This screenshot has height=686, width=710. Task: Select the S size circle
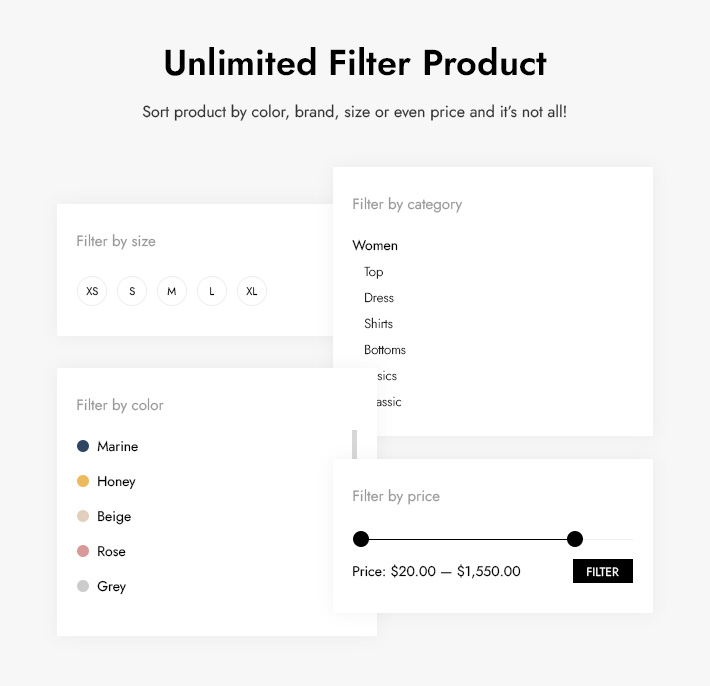(x=132, y=291)
